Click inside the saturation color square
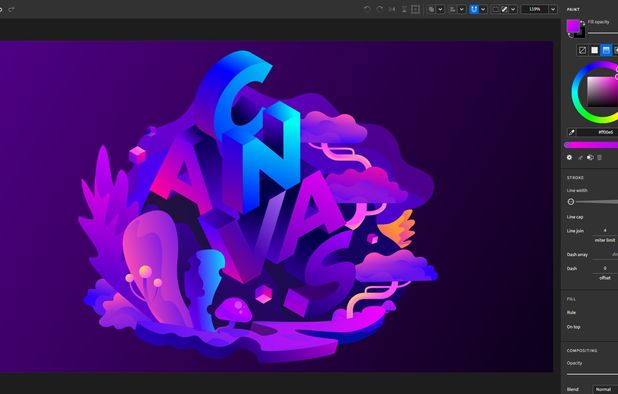The image size is (618, 394). [602, 91]
